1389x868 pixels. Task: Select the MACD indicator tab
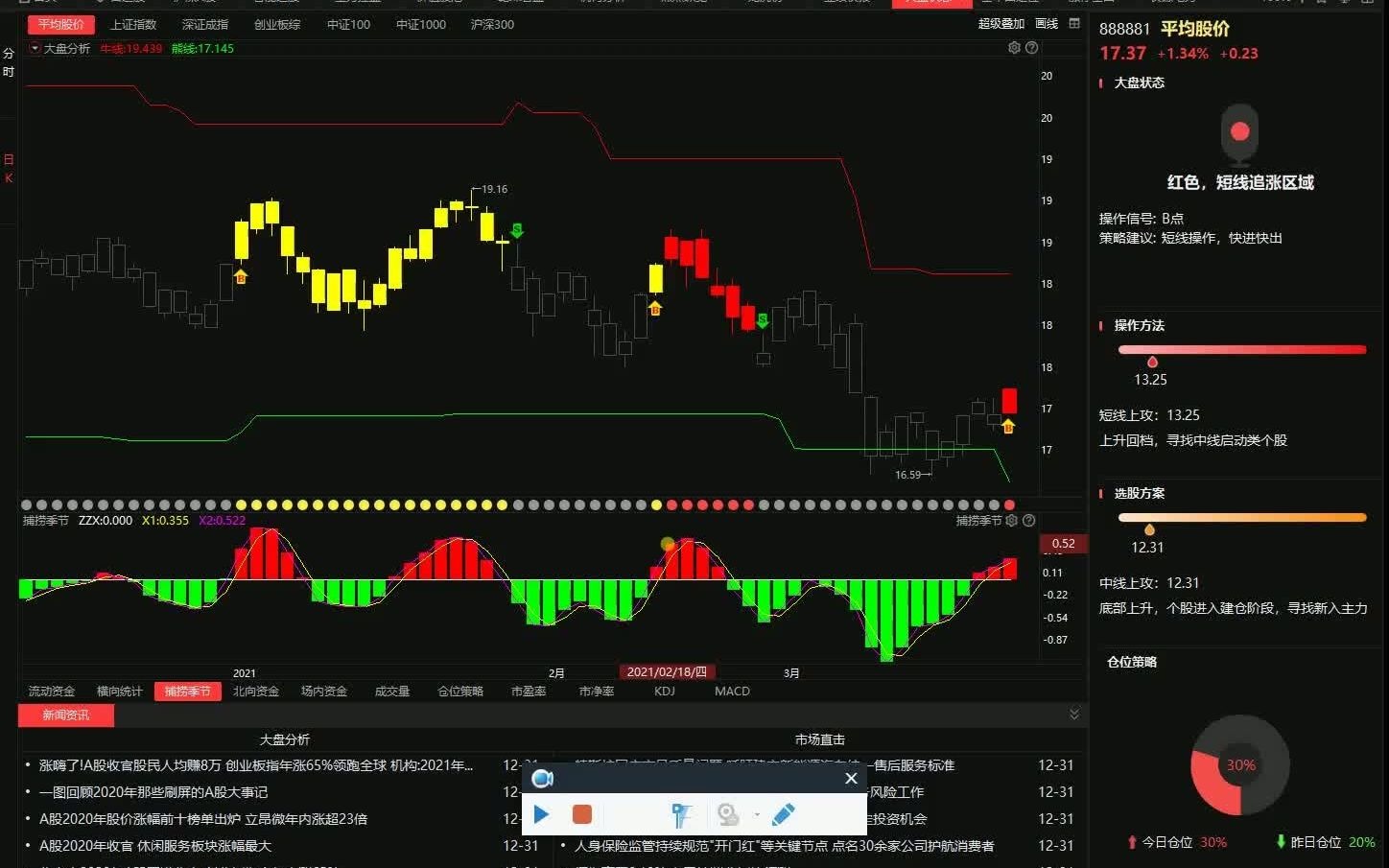pyautogui.click(x=732, y=691)
